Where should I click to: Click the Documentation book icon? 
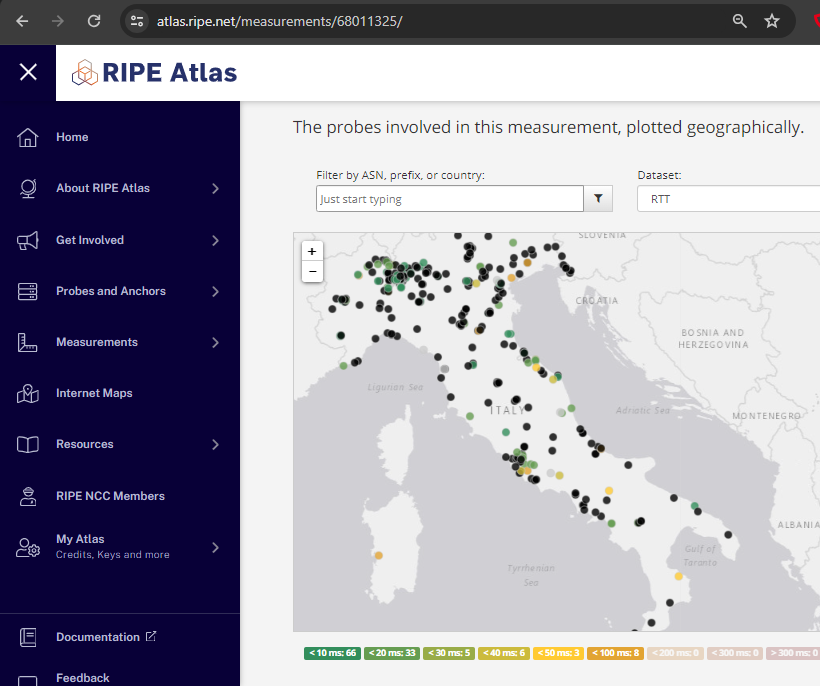28,637
